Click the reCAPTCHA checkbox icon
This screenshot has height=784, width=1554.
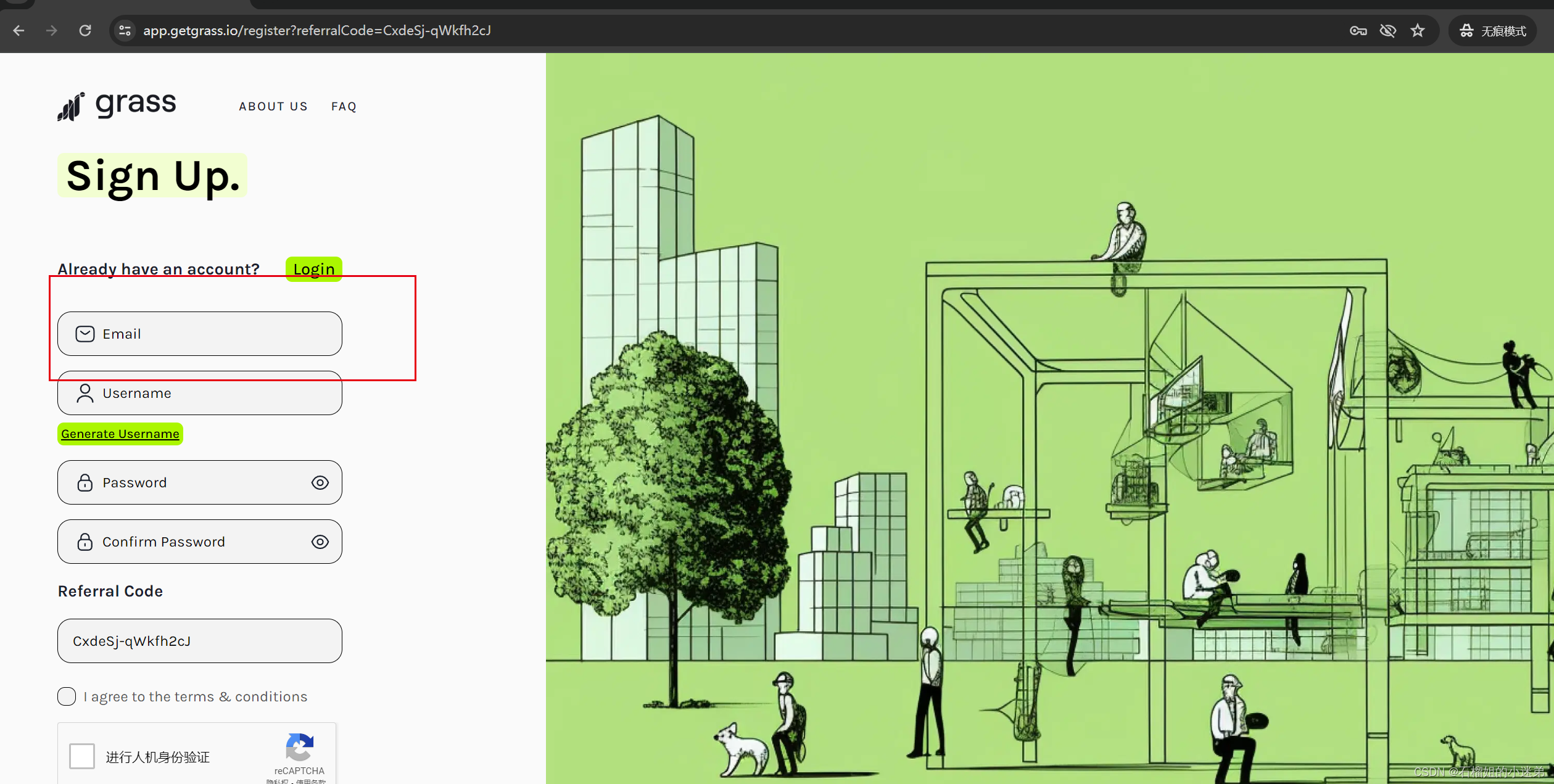click(82, 756)
